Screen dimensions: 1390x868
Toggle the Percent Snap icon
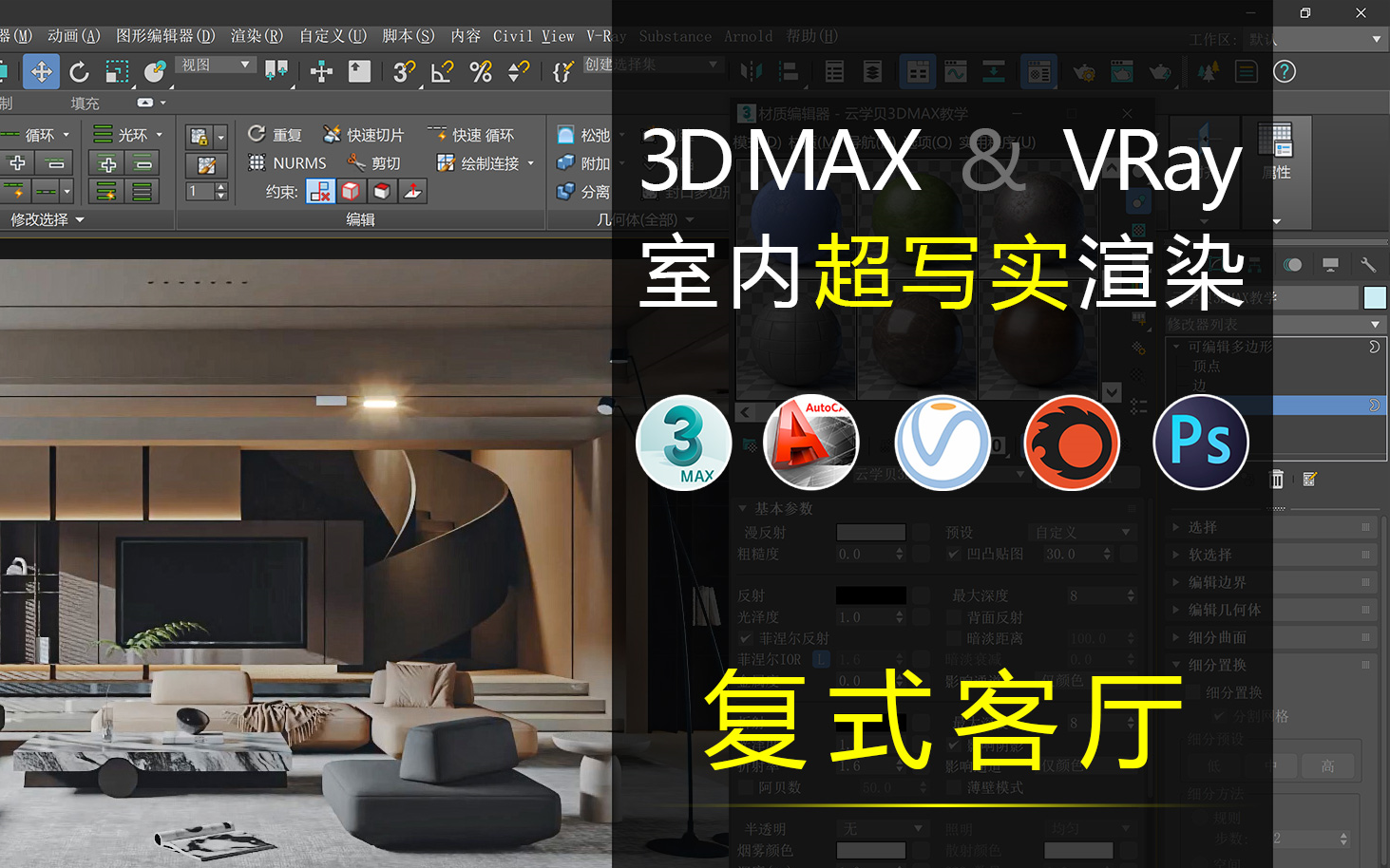tap(481, 71)
